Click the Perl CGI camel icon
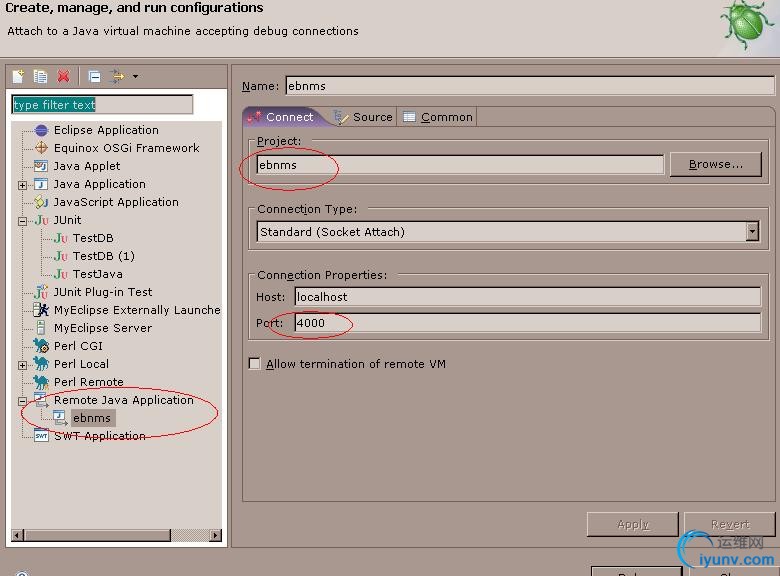The height and width of the screenshot is (576, 780). (41, 346)
